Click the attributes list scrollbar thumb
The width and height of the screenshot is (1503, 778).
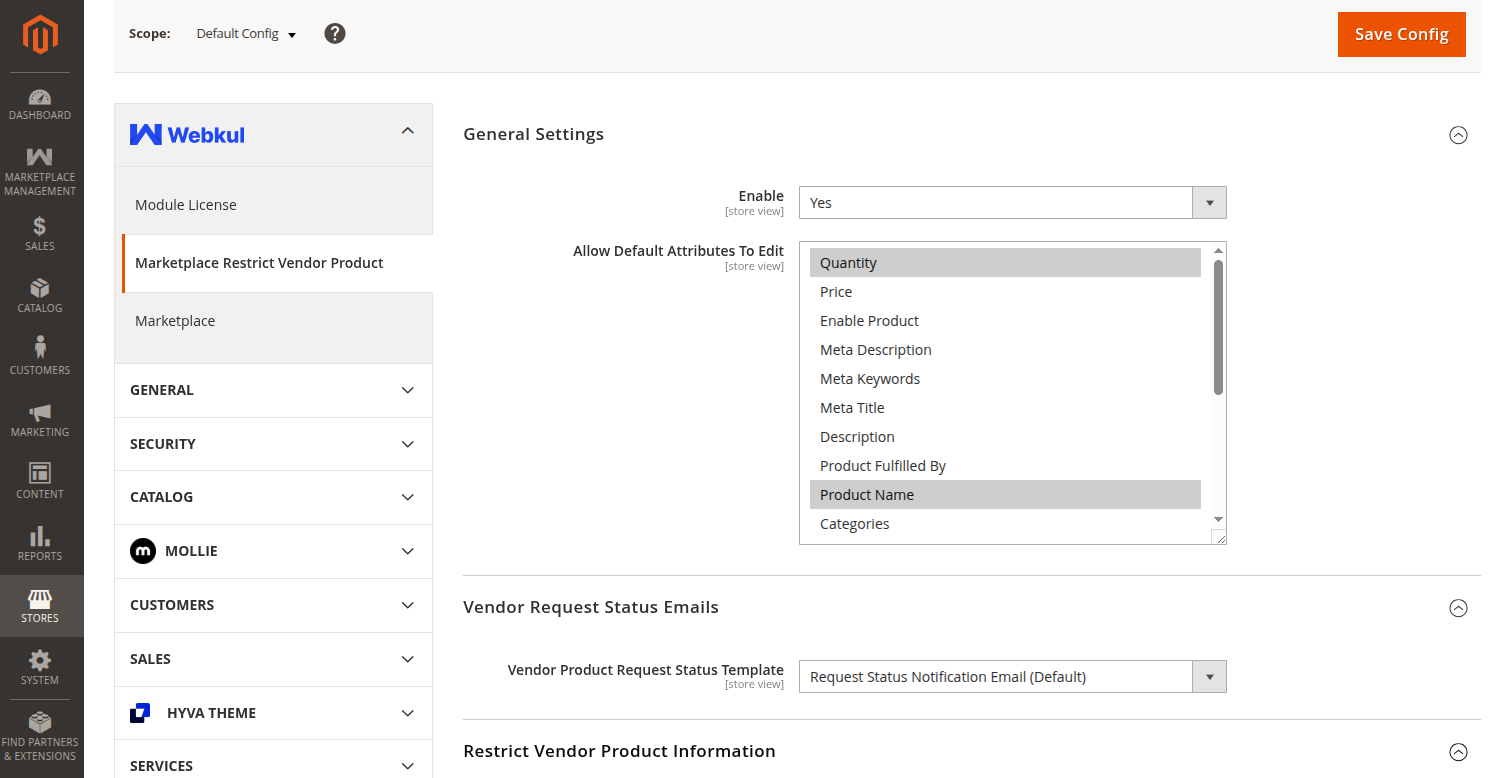[1218, 327]
